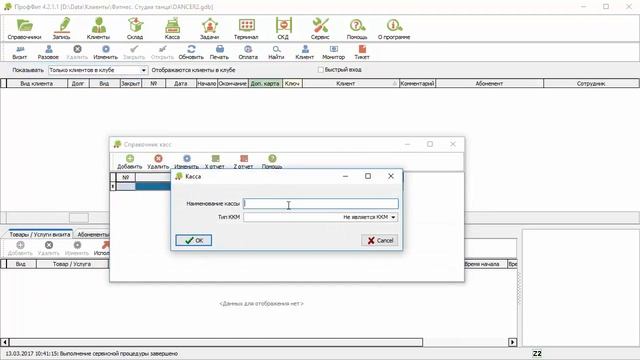The image size is (640, 360).
Task: Open the Показывать filter dropdown
Action: click(x=143, y=70)
